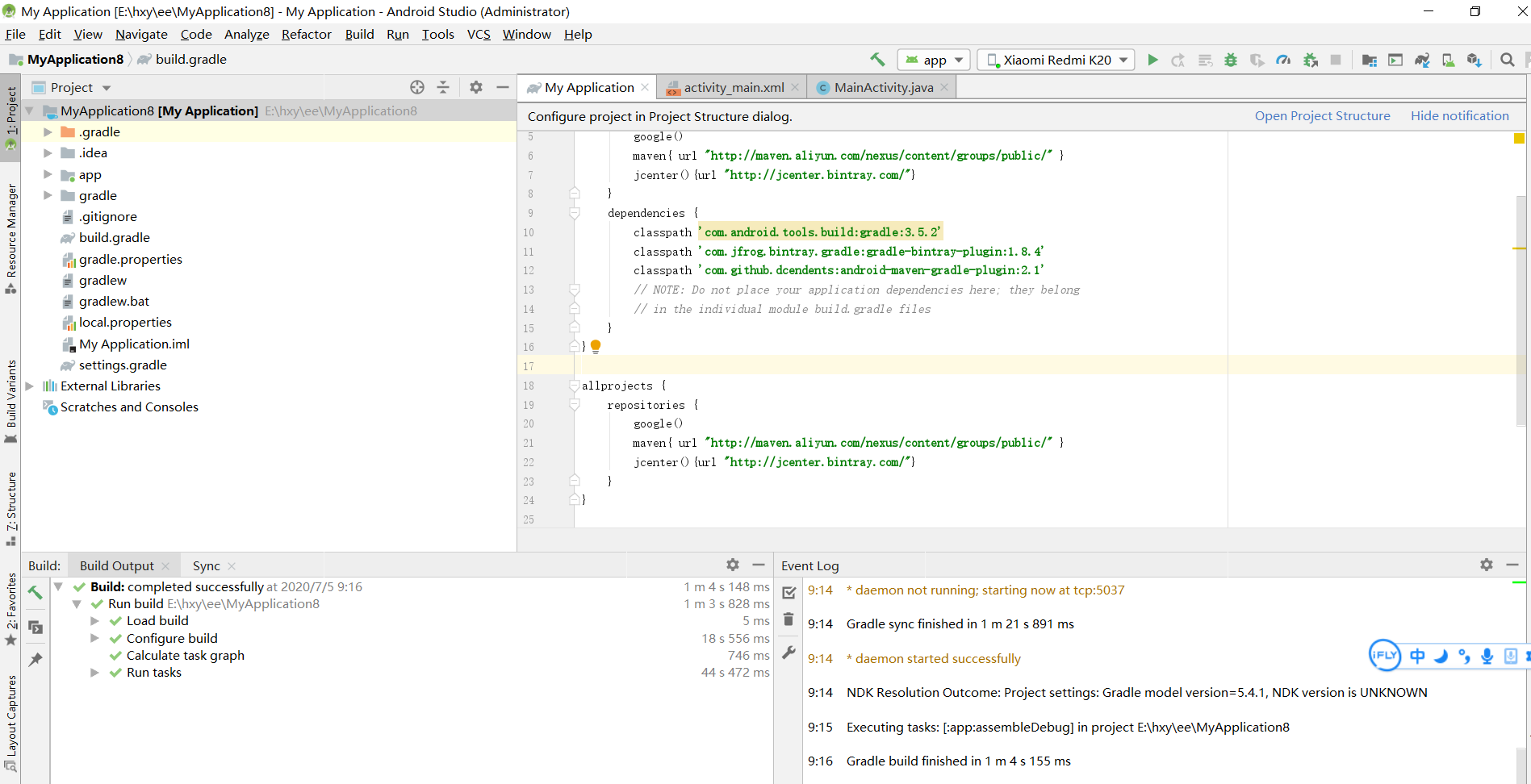Collapse MyApplication8 project root node
This screenshot has width=1531, height=784.
click(x=30, y=111)
